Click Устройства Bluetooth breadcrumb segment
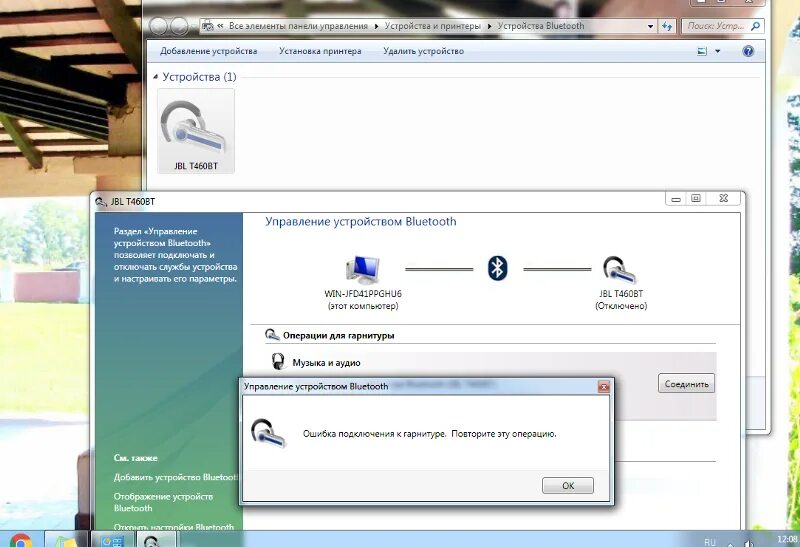 tap(541, 26)
